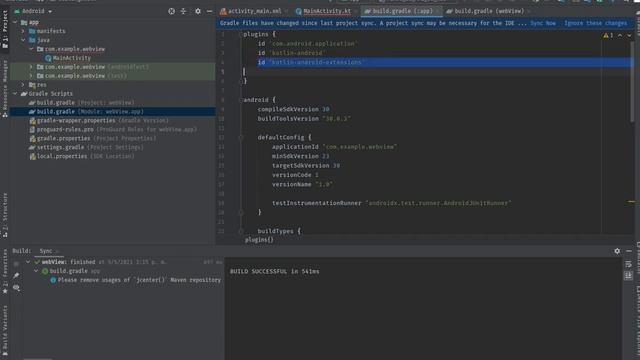Expand the res folder
The height and width of the screenshot is (360, 640).
click(23, 85)
